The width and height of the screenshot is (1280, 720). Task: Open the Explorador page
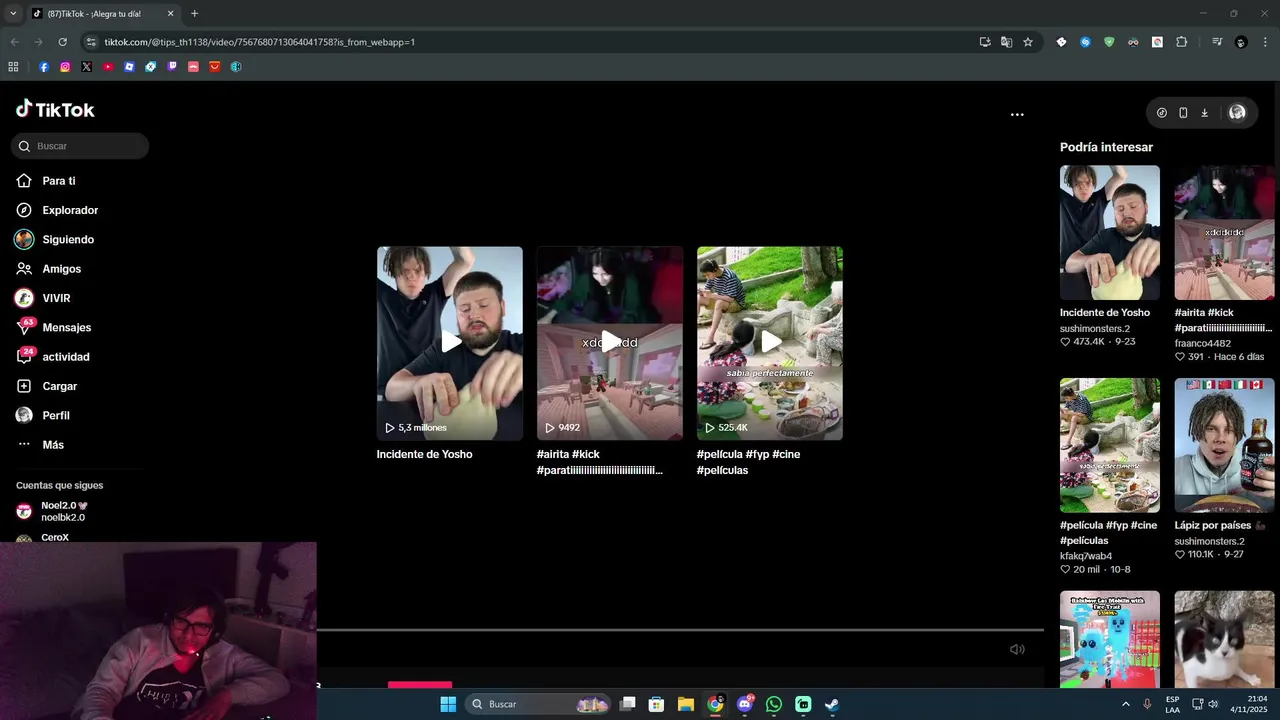(57, 210)
